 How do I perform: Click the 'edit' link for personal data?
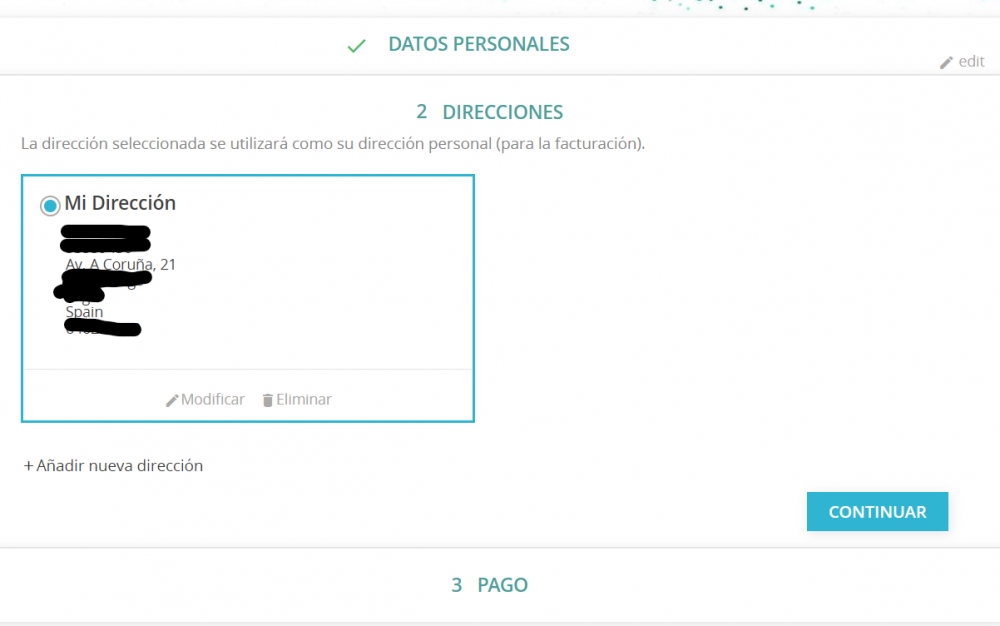[x=971, y=61]
